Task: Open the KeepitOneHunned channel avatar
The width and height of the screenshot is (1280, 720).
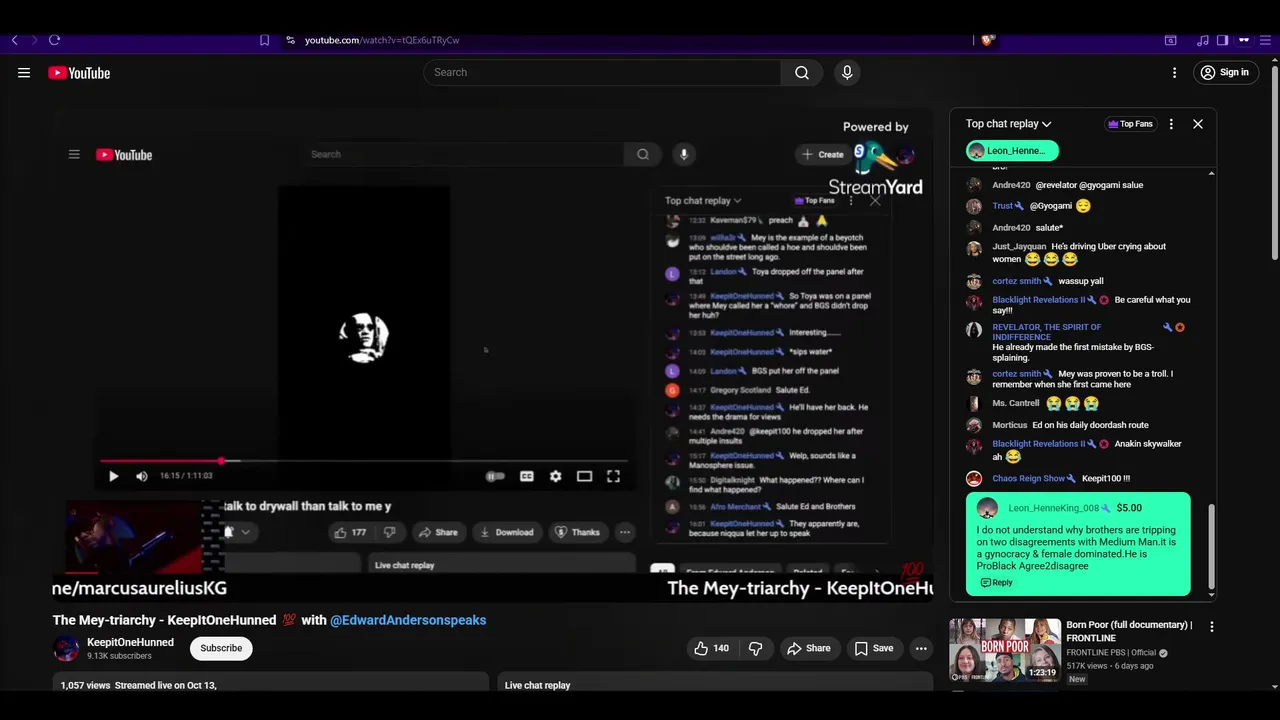Action: [x=66, y=648]
